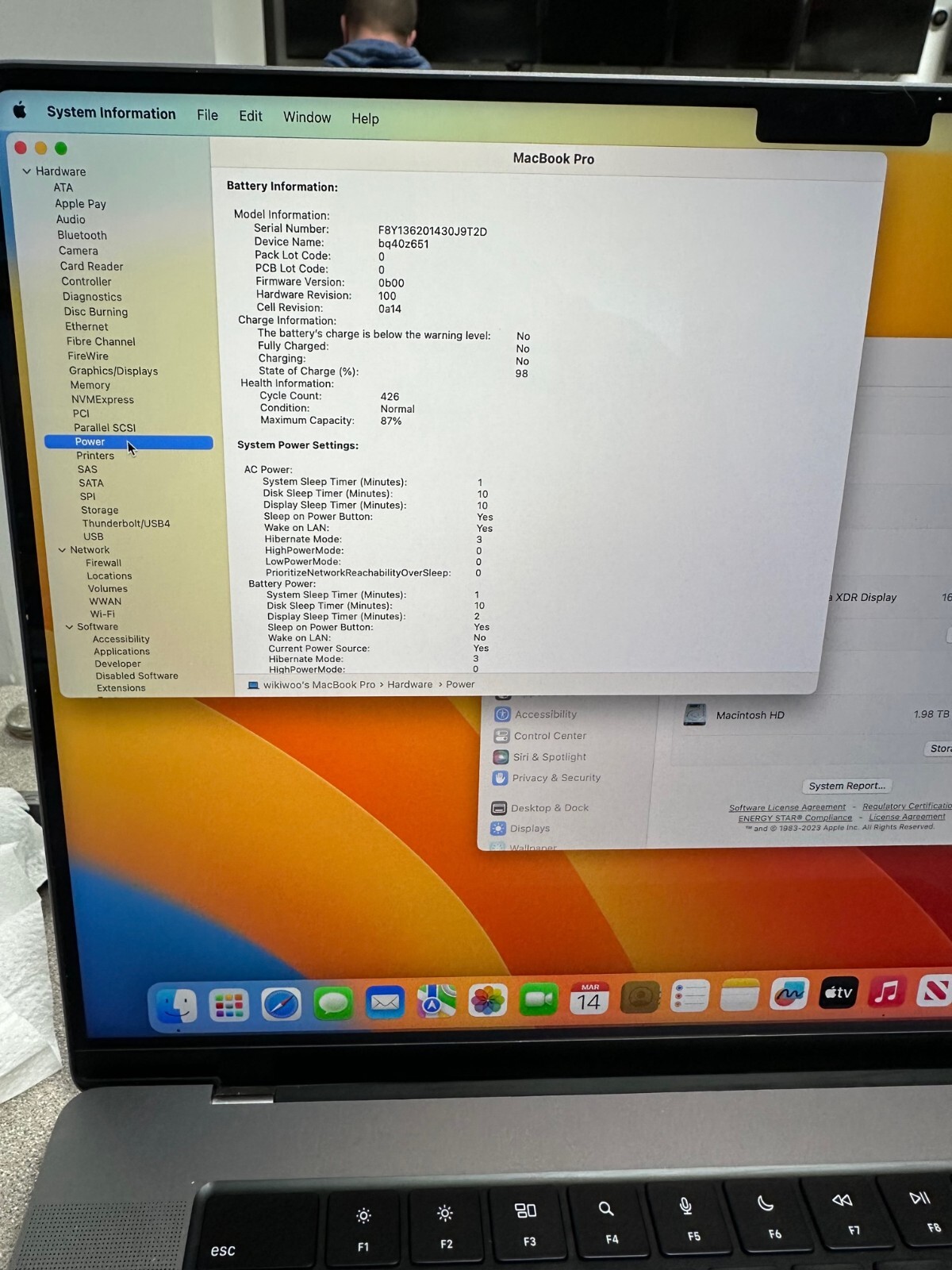Select Parallel SCSI in the sidebar
Viewport: 952px width, 1270px height.
[105, 427]
